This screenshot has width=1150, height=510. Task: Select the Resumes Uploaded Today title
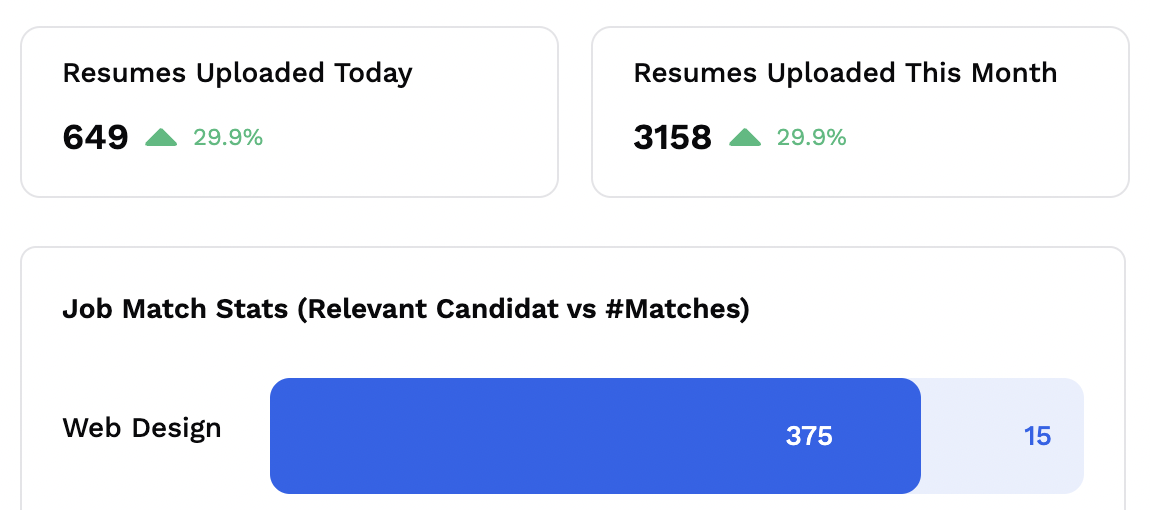coord(237,73)
